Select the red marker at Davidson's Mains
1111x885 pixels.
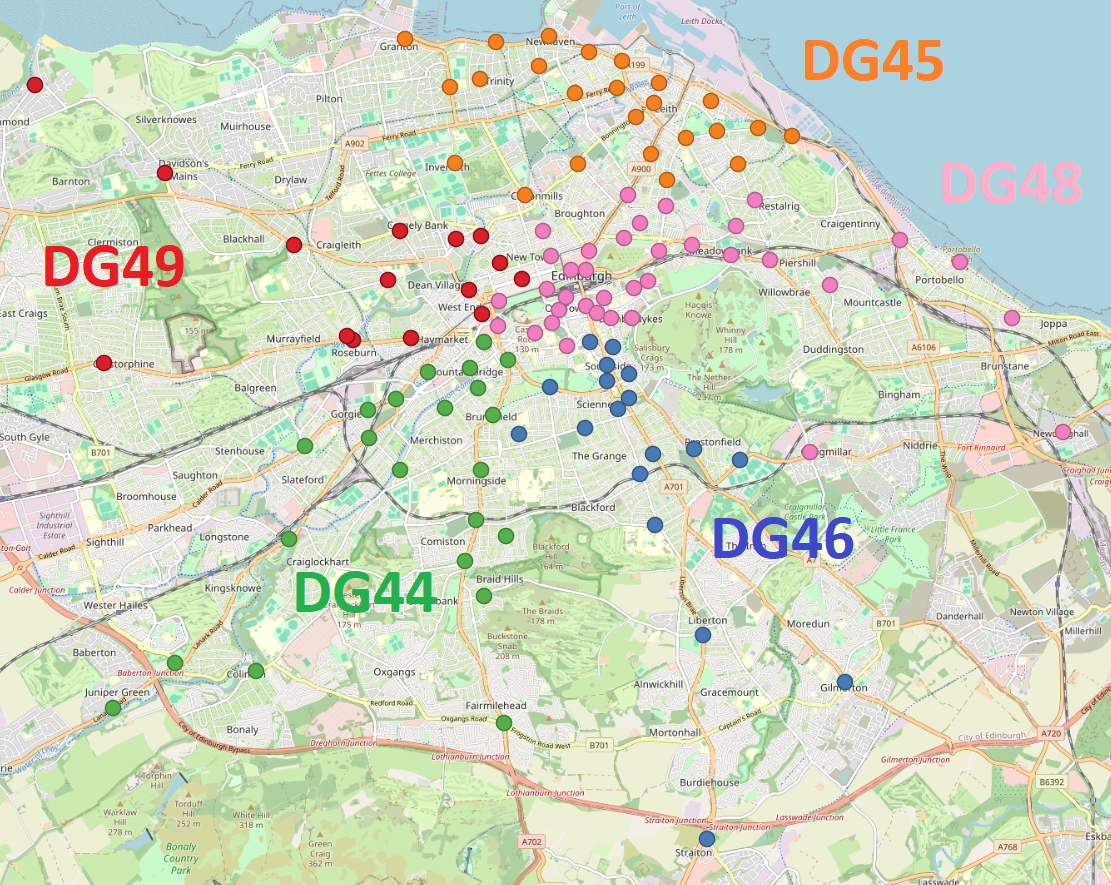click(x=165, y=173)
